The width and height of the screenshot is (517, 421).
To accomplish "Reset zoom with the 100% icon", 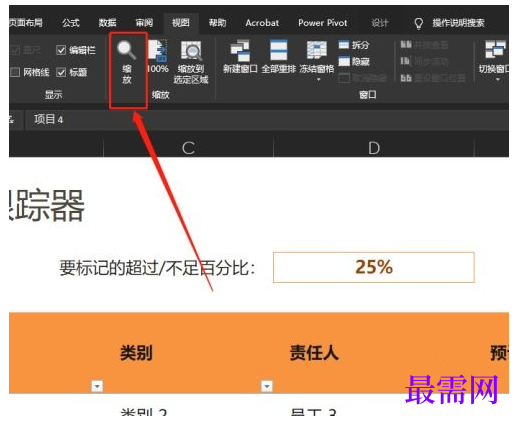I will click(157, 56).
